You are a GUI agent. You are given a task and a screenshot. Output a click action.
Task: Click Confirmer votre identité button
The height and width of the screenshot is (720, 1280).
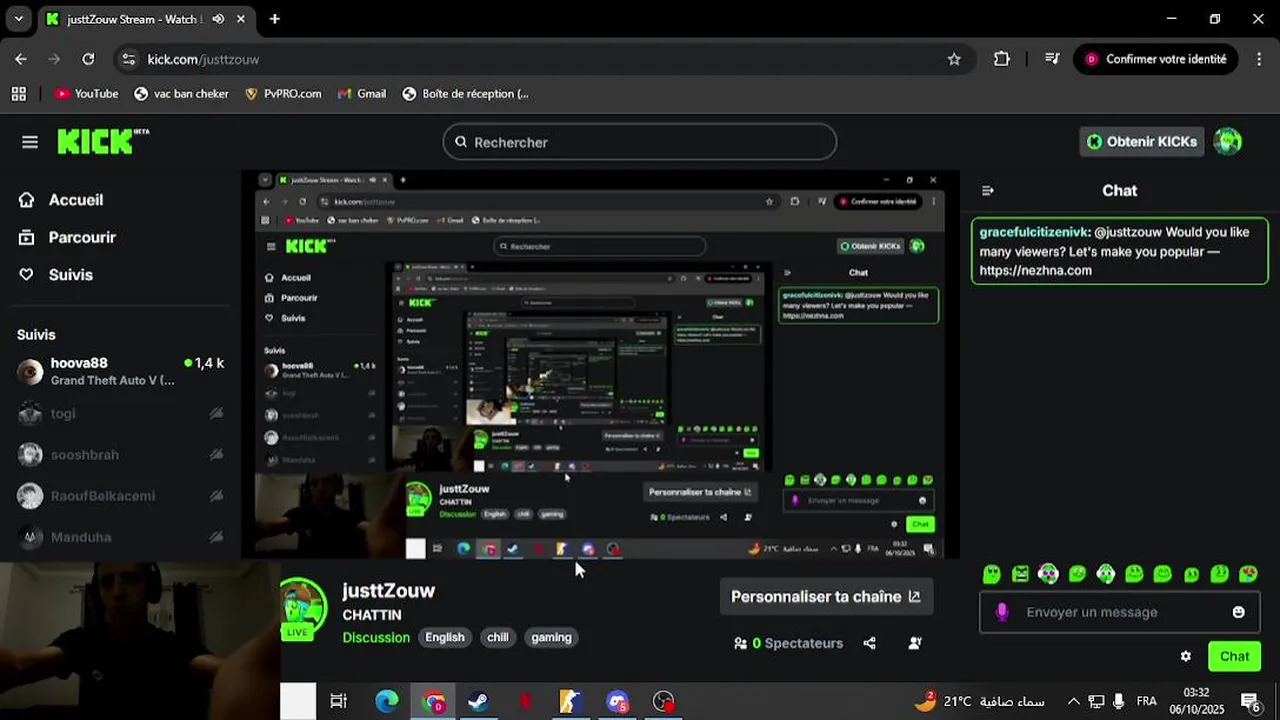[1156, 59]
